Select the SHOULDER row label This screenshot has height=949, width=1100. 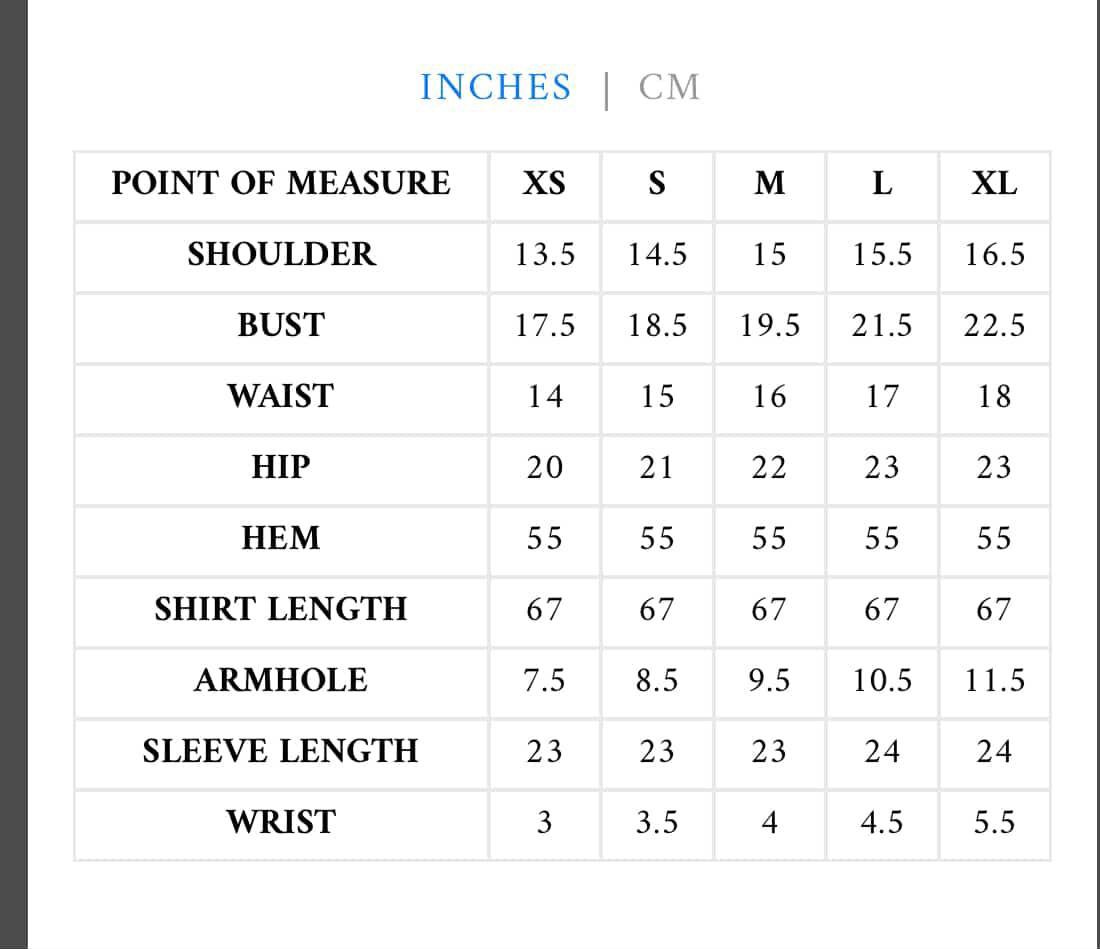(281, 255)
